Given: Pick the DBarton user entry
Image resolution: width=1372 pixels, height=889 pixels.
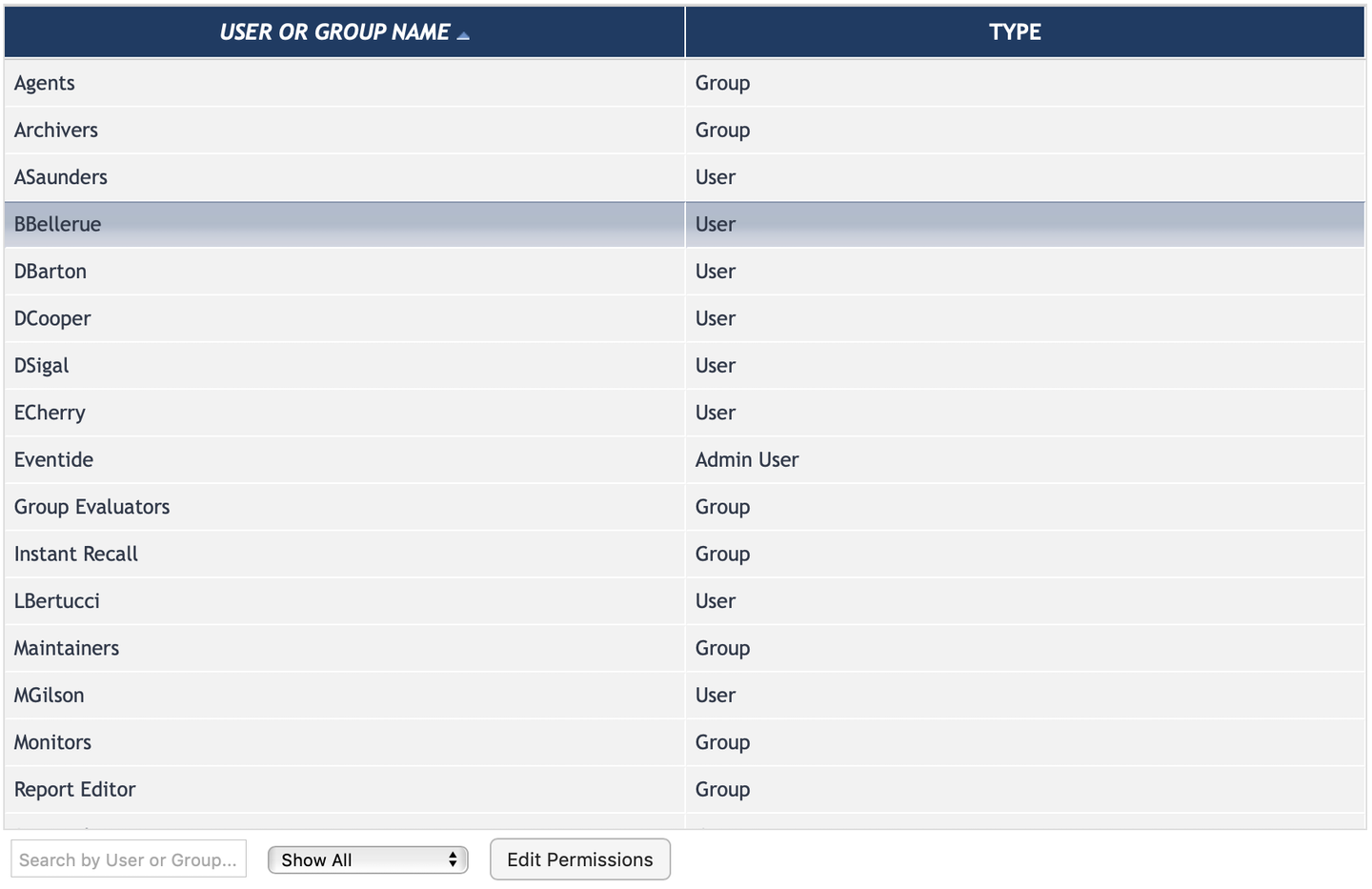Looking at the screenshot, I should coord(50,272).
